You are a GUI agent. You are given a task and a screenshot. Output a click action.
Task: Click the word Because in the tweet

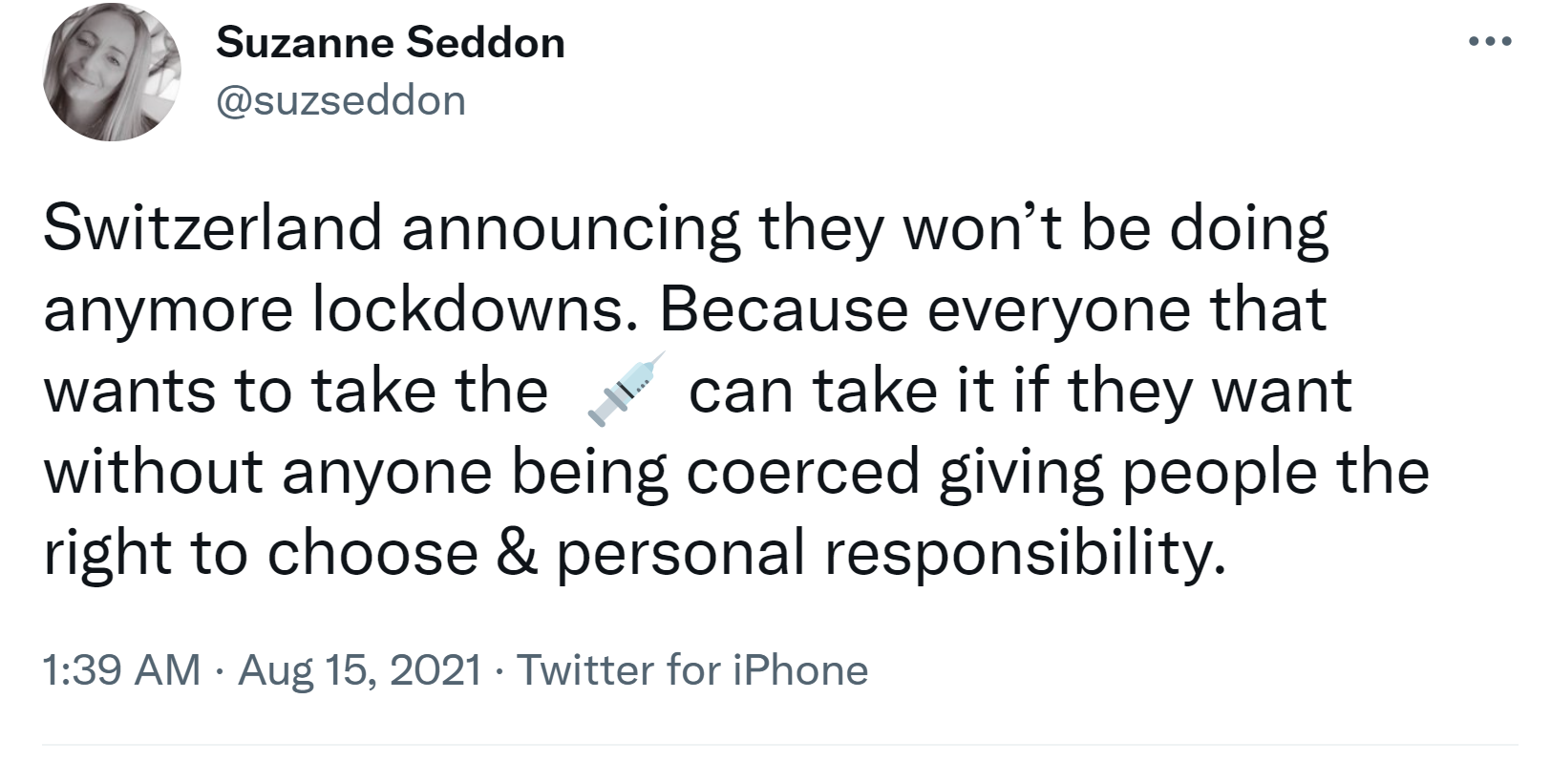click(x=783, y=310)
